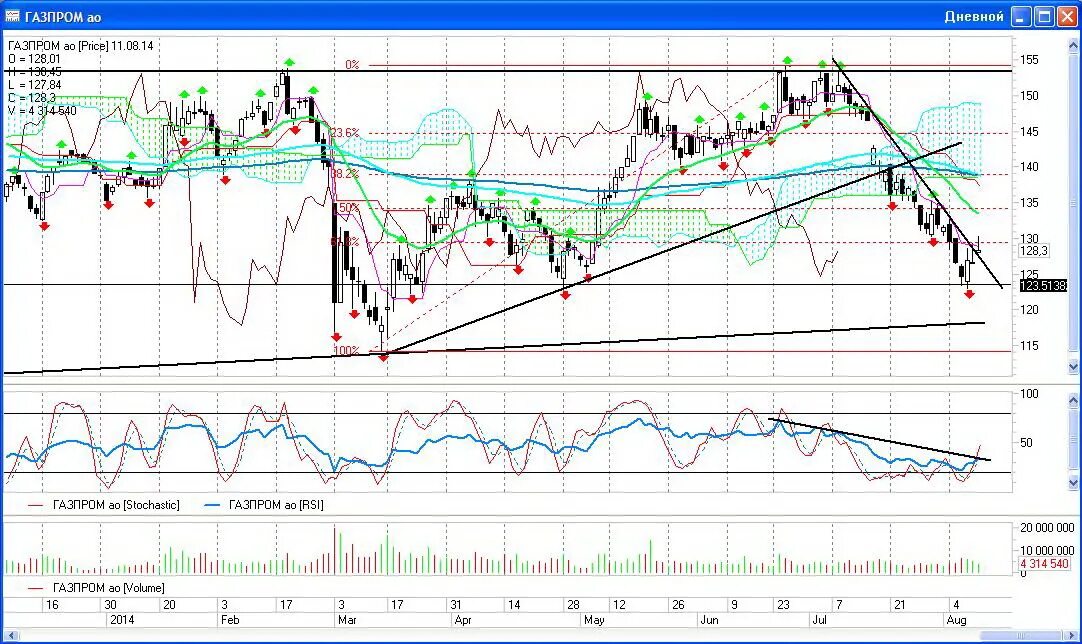Click the price panel scroll-down arrow
The height and width of the screenshot is (644, 1082).
pyautogui.click(x=1073, y=367)
